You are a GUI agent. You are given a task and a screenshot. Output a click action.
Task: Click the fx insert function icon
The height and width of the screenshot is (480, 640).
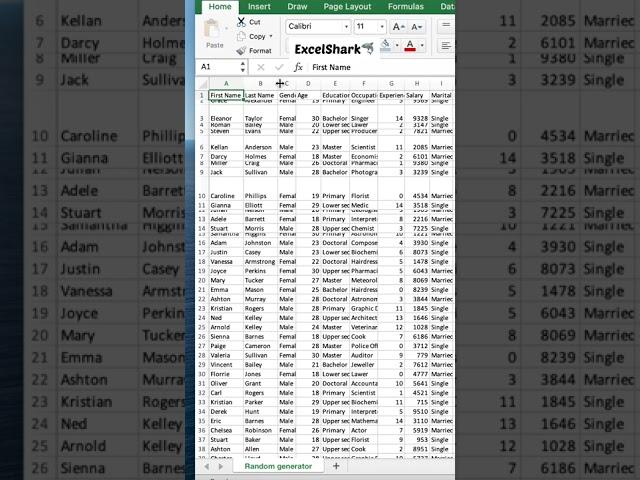click(298, 67)
